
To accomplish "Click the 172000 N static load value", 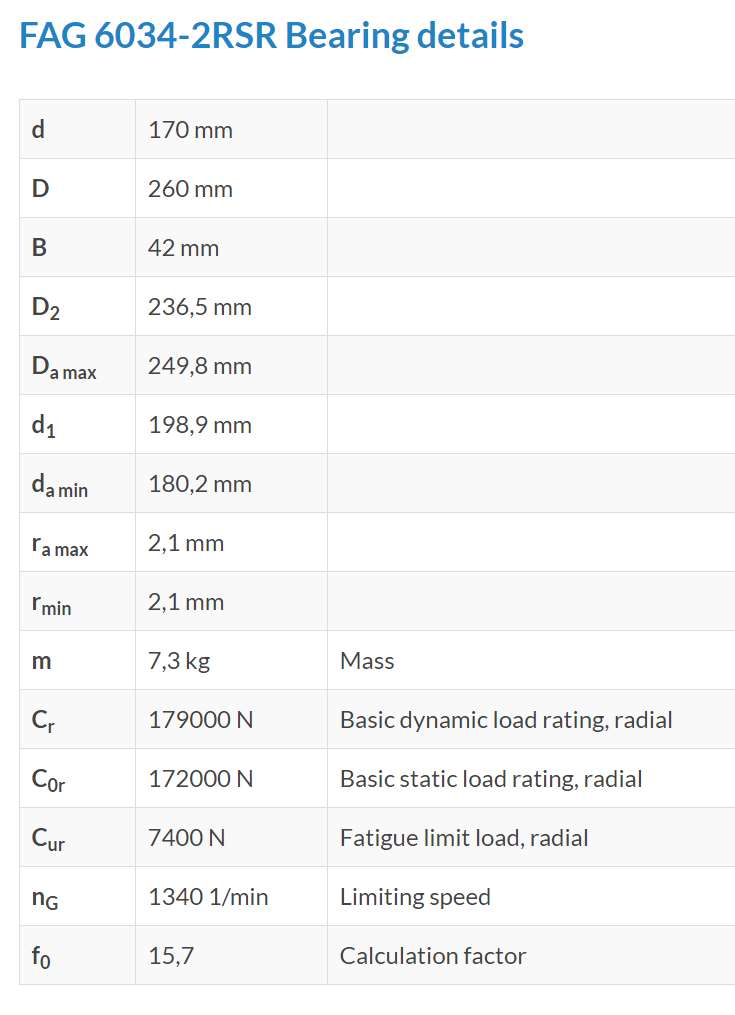I will [200, 779].
